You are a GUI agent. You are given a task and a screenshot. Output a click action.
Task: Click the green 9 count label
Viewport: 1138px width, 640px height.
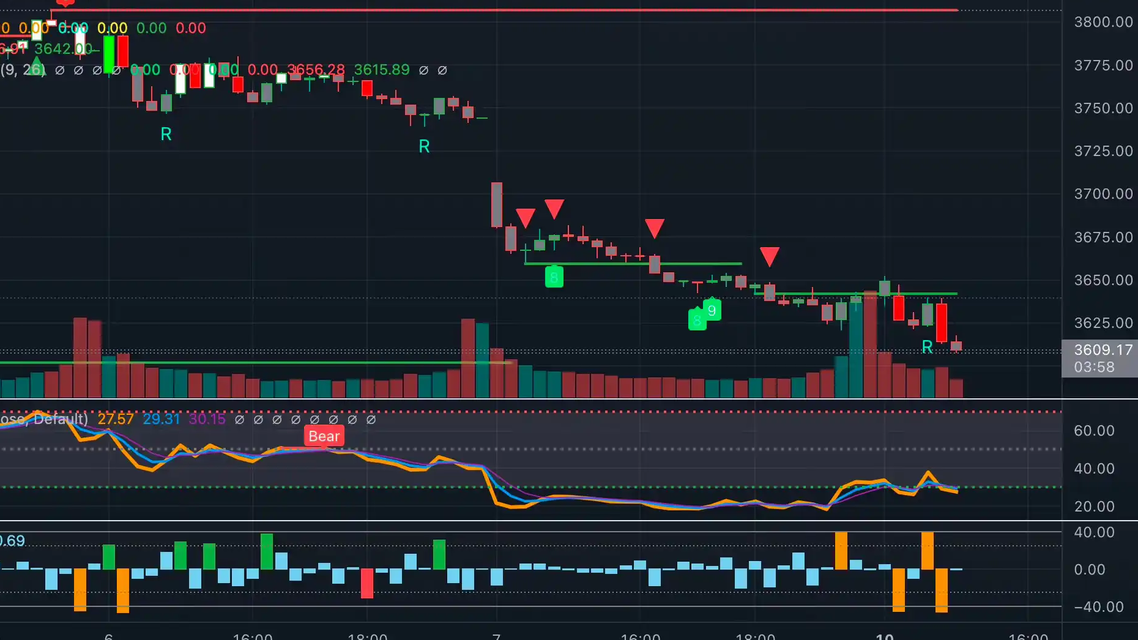712,310
